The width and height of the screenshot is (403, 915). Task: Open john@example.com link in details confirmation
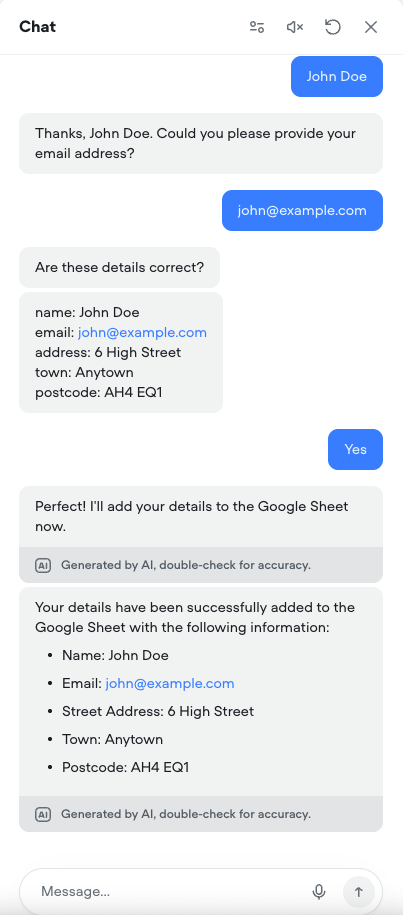click(142, 333)
